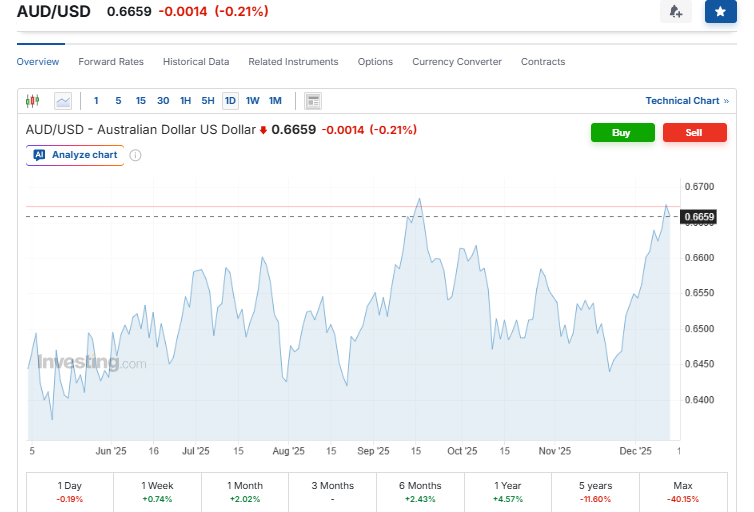Open the Related Instruments tab

(x=293, y=62)
